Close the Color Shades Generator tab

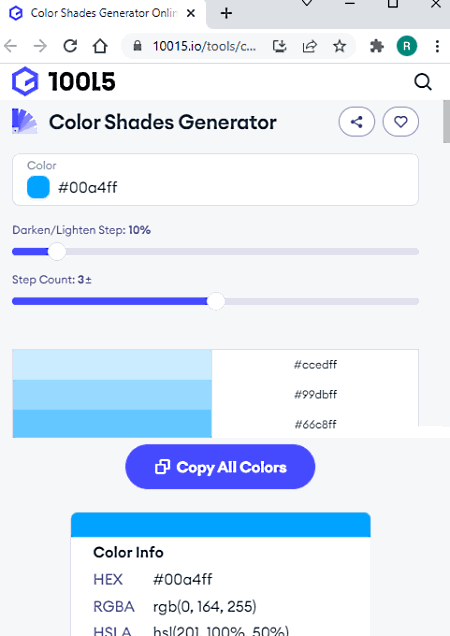point(191,13)
